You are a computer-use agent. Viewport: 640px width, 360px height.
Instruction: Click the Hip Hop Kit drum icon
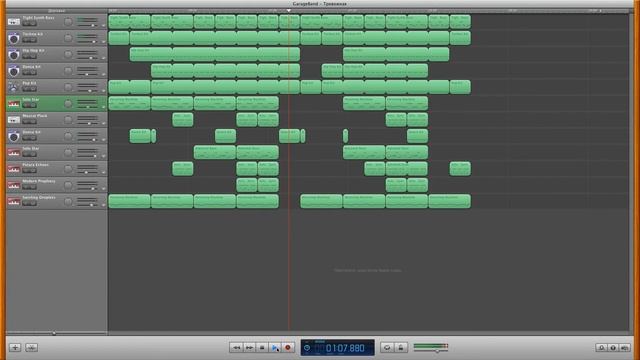14,55
